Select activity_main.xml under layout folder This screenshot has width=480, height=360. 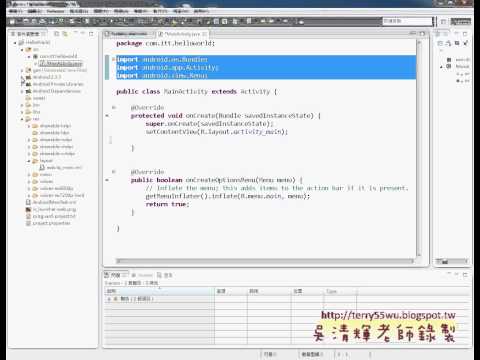click(61, 168)
